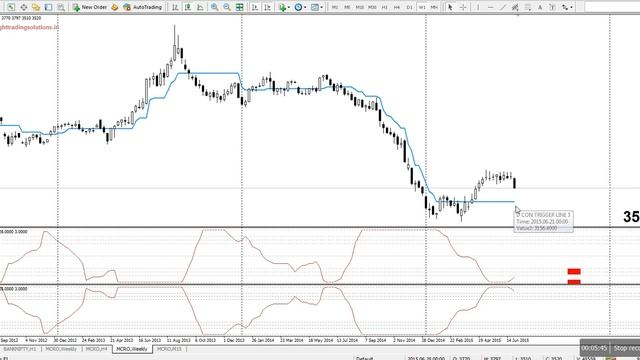Toggle the AutoTrading button
This screenshot has width=640, height=360.
coord(142,7)
